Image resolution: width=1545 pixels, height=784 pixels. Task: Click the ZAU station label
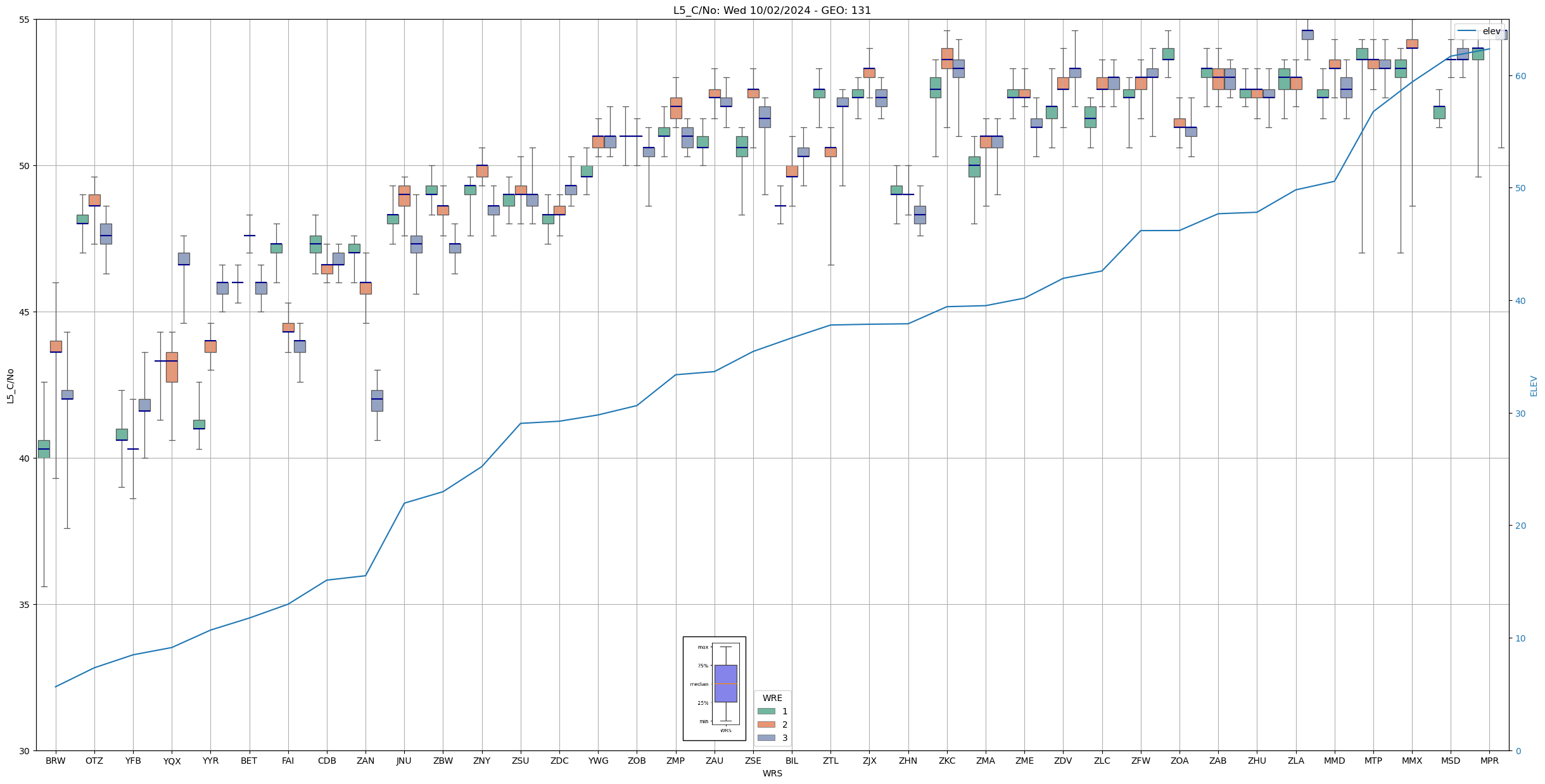coord(715,761)
